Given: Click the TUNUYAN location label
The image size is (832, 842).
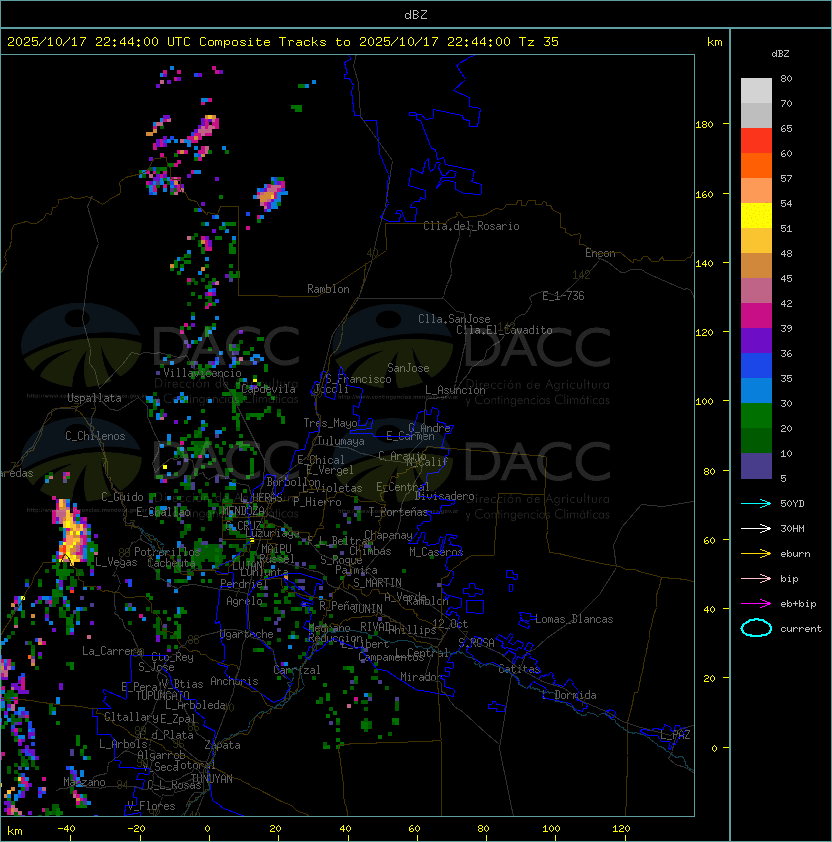Looking at the screenshot, I should (212, 779).
